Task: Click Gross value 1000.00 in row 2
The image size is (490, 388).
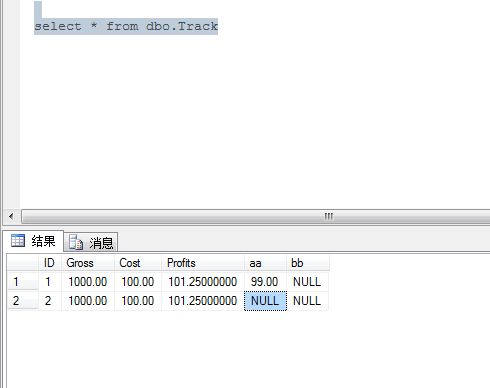Action: pos(88,301)
